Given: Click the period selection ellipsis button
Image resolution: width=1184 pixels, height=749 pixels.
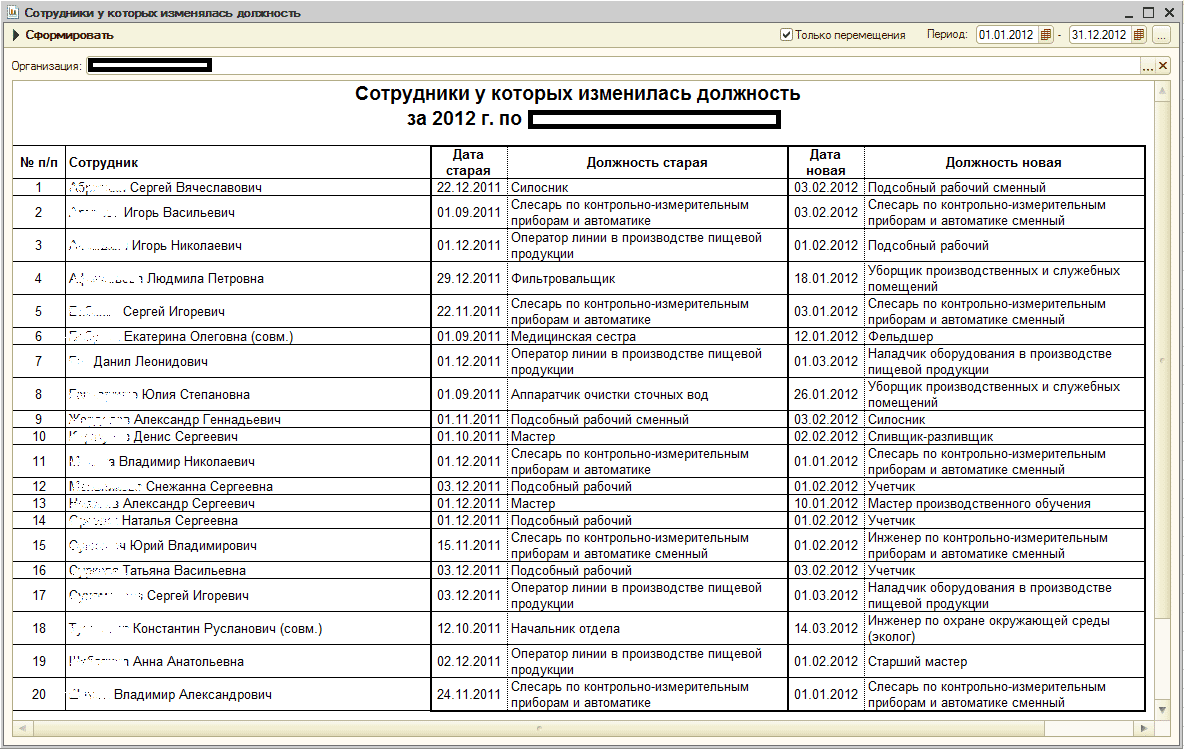Looking at the screenshot, I should pos(1161,35).
